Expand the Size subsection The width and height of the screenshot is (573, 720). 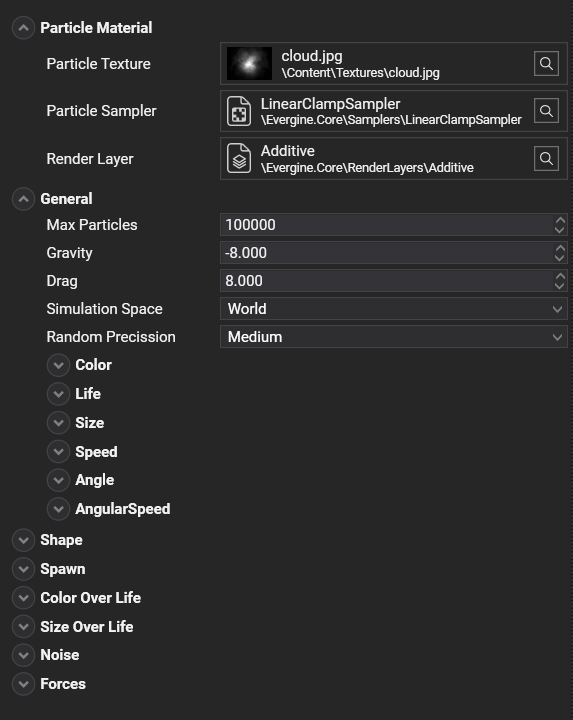click(x=58, y=423)
